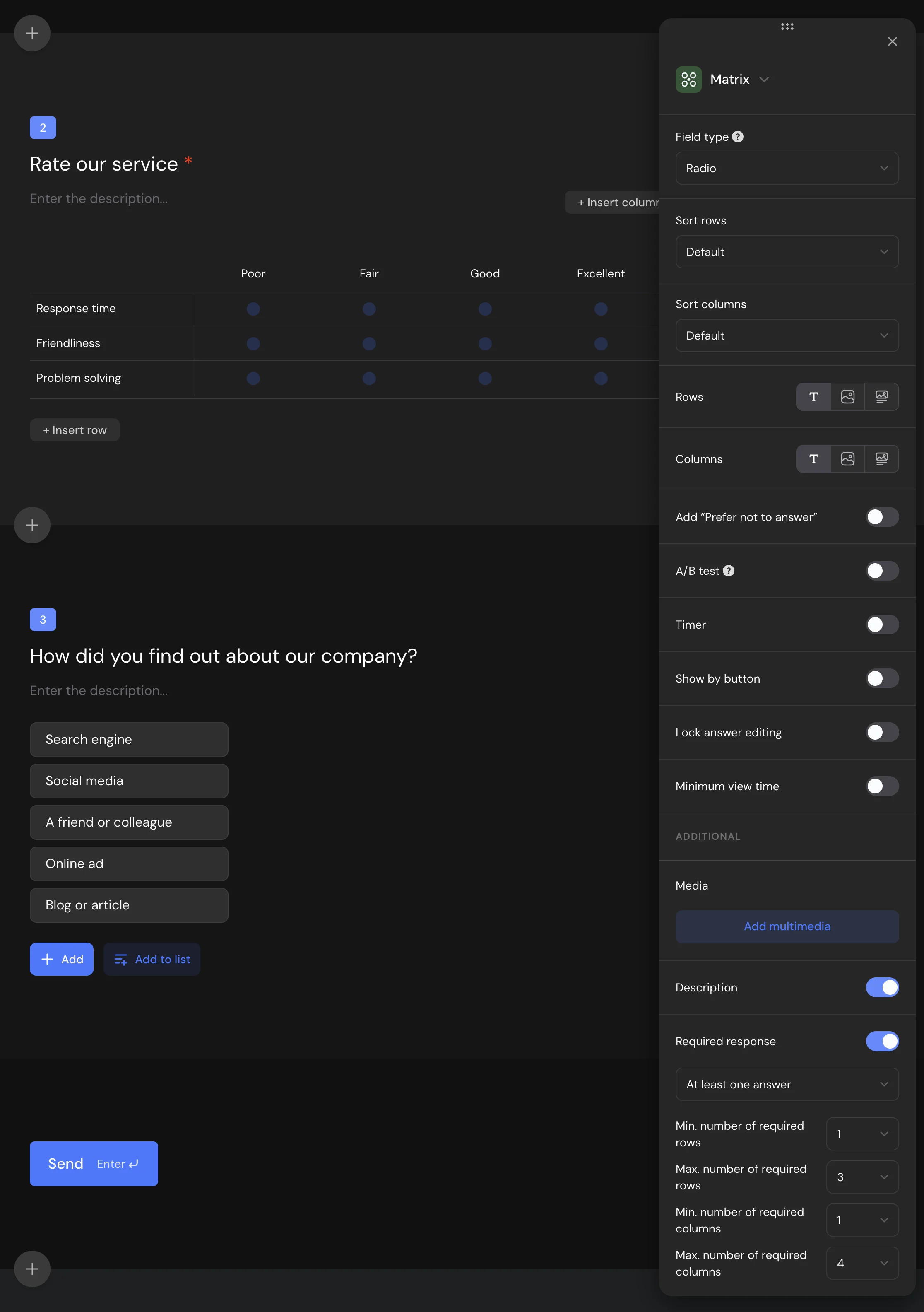Image resolution: width=924 pixels, height=1312 pixels.
Task: Click the plus button below the Send section
Action: coord(32,1269)
